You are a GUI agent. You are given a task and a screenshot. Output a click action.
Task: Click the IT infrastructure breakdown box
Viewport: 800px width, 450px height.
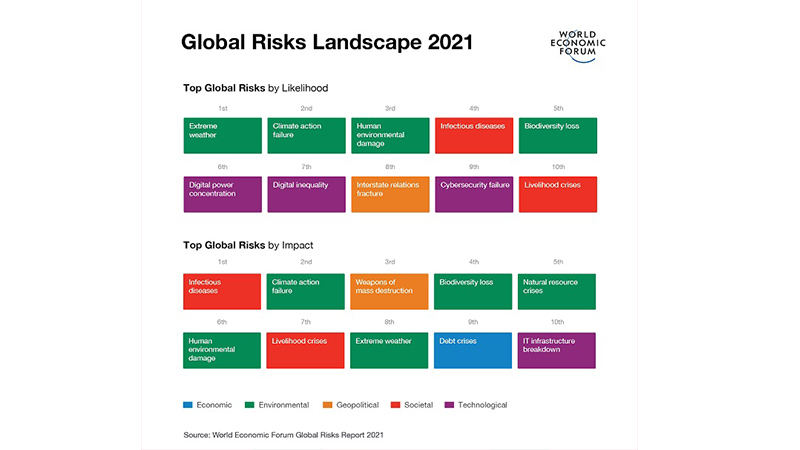click(557, 351)
